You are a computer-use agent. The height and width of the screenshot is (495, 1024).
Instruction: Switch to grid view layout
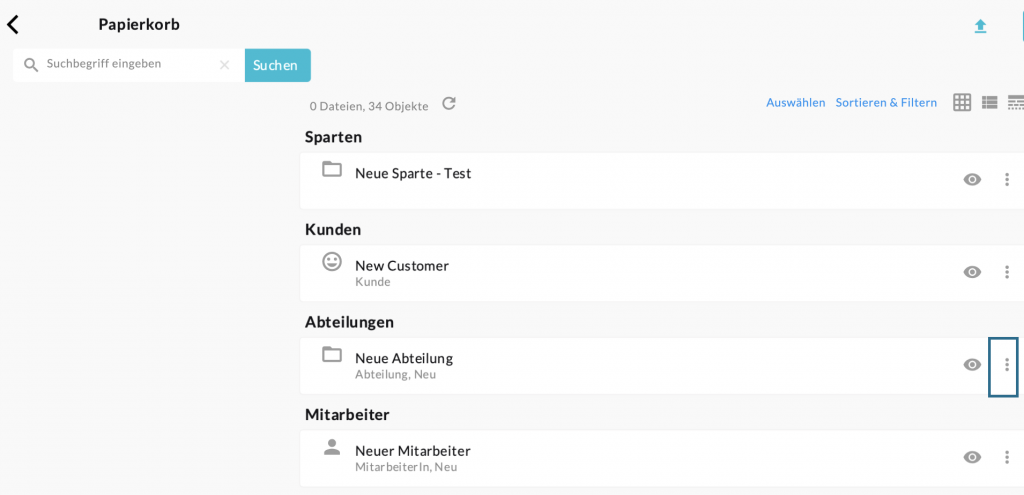click(x=962, y=102)
